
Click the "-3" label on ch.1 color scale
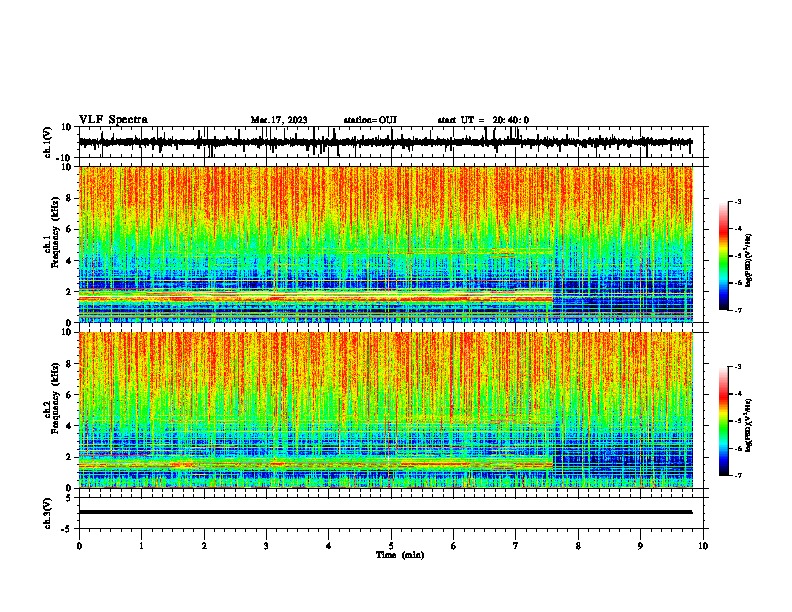click(738, 202)
